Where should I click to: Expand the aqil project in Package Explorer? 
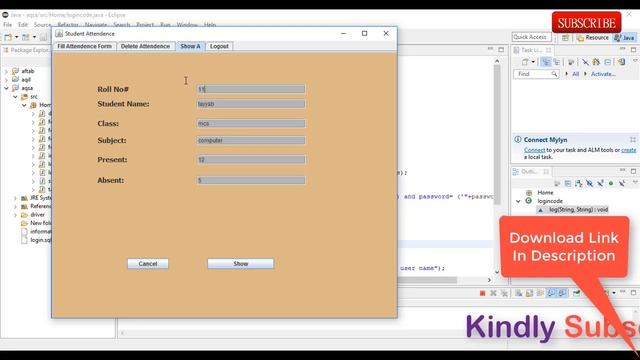6,80
